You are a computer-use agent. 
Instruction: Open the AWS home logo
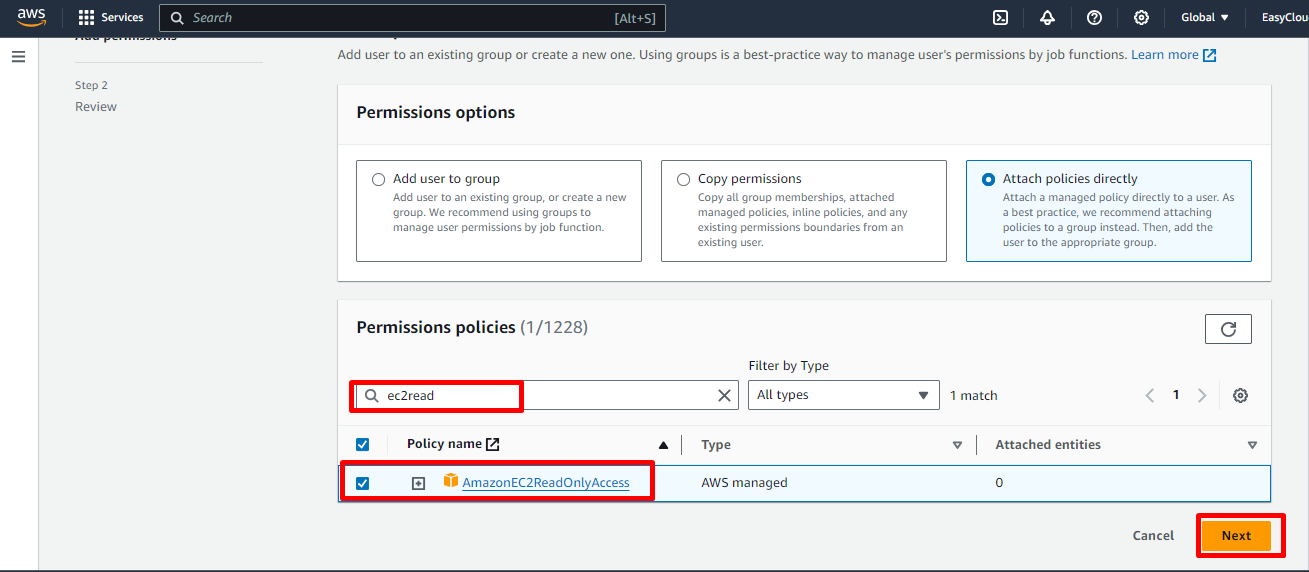coord(31,17)
